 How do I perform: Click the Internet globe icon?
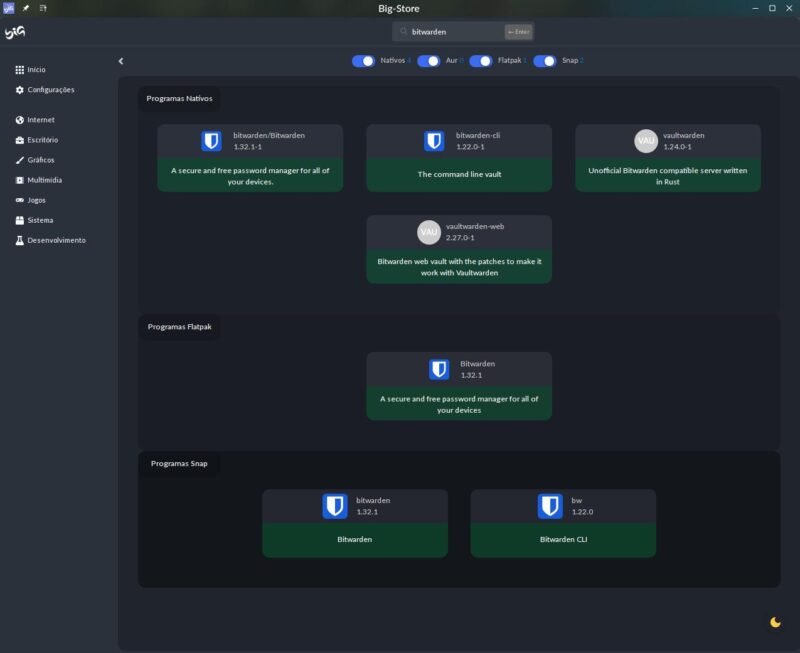19,120
